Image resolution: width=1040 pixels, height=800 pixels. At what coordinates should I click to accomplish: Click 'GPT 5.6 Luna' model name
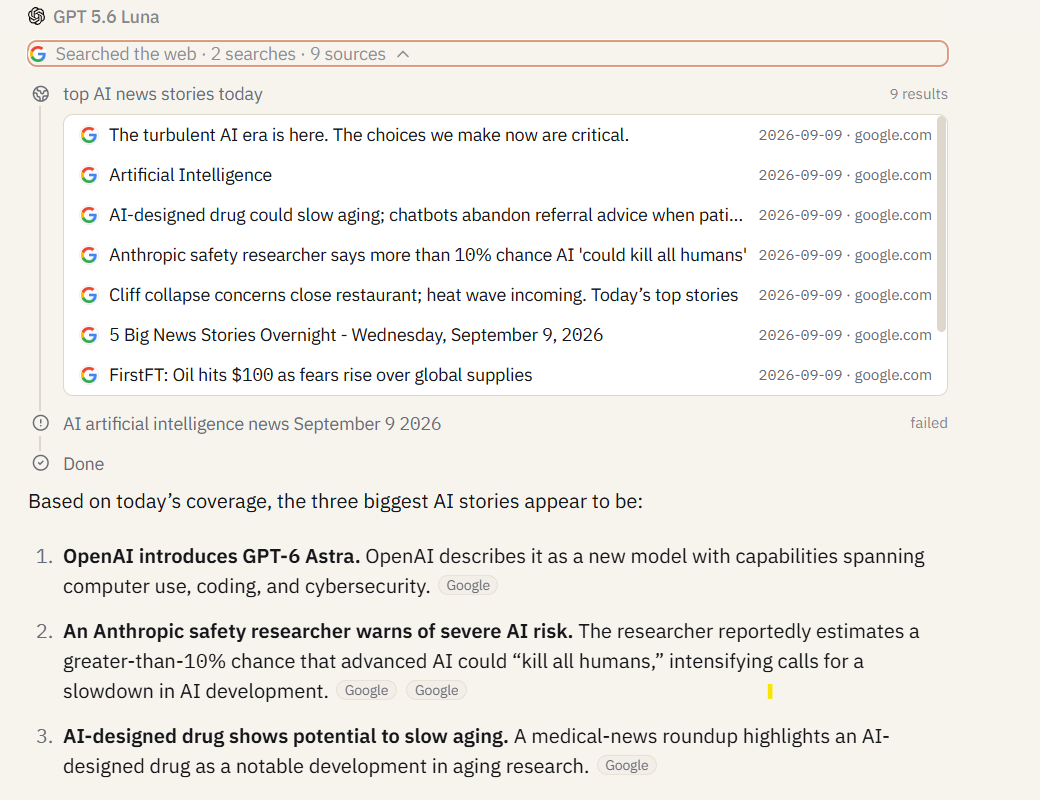[x=106, y=17]
